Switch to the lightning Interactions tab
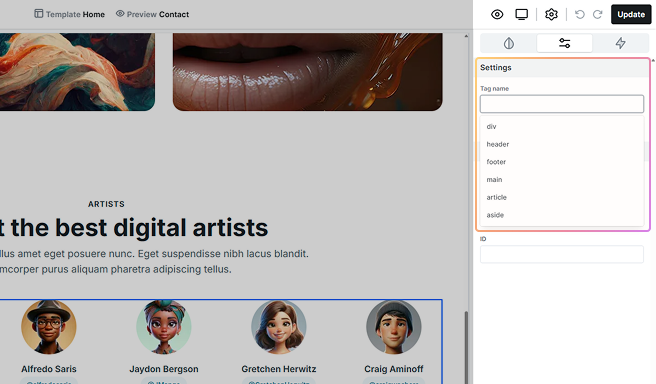Viewport: 656px width, 384px height. (620, 43)
